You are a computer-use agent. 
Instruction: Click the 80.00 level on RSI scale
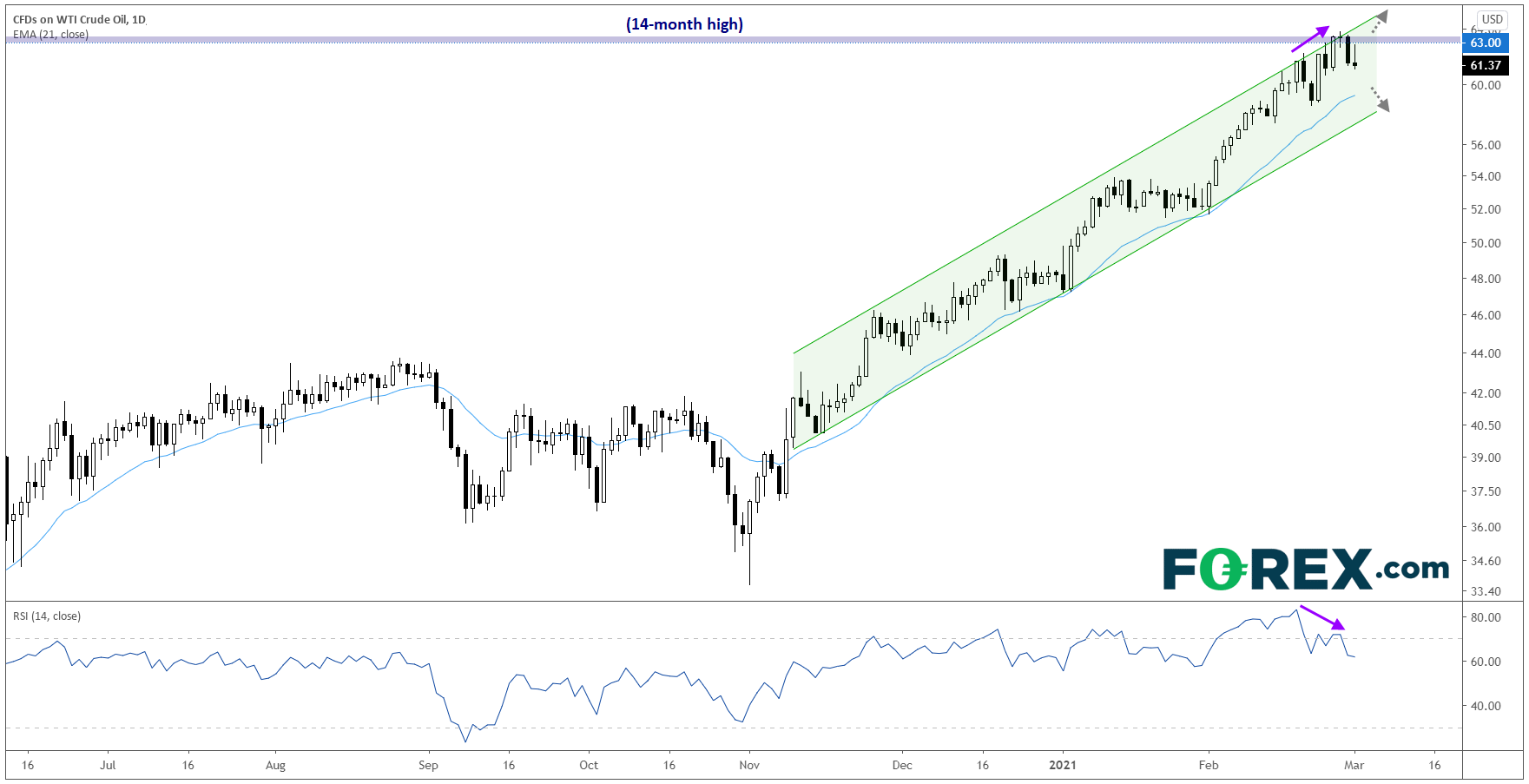coord(1485,618)
